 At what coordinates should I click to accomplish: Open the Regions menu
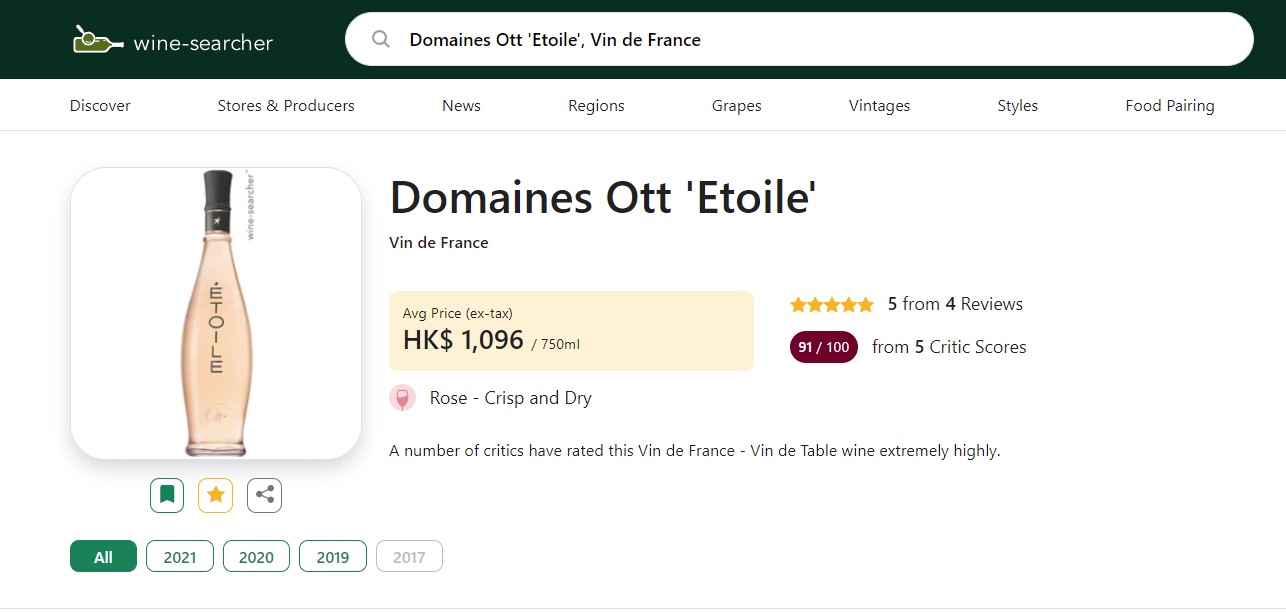point(596,106)
